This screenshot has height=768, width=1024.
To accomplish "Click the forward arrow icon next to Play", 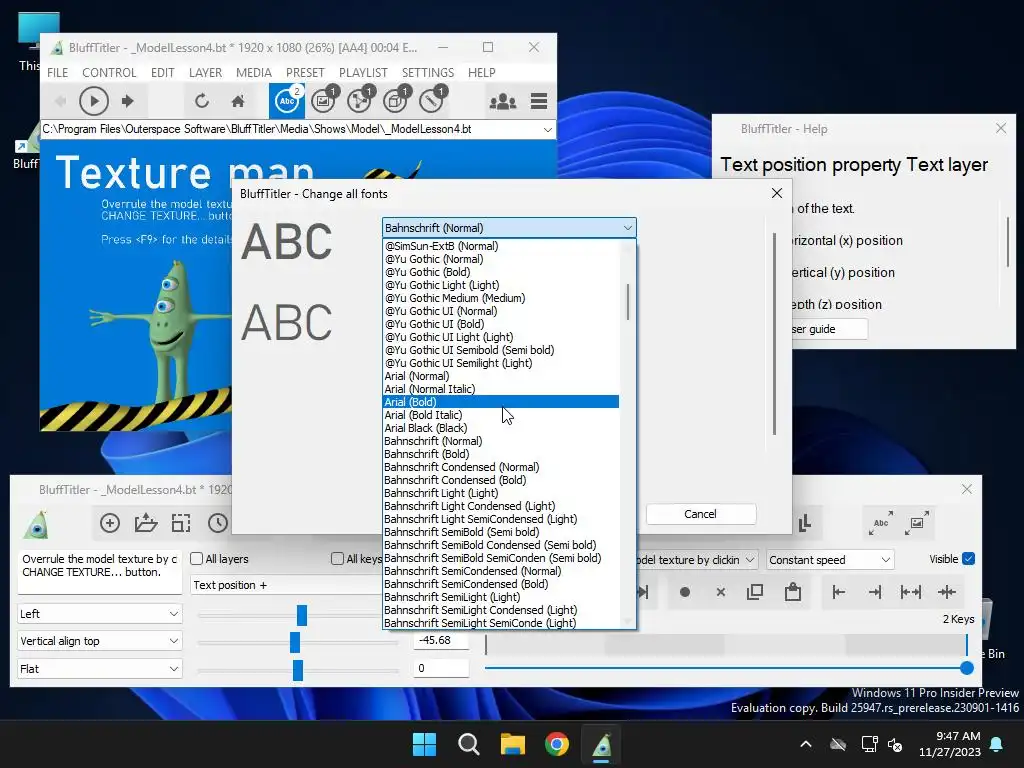I will tap(128, 101).
